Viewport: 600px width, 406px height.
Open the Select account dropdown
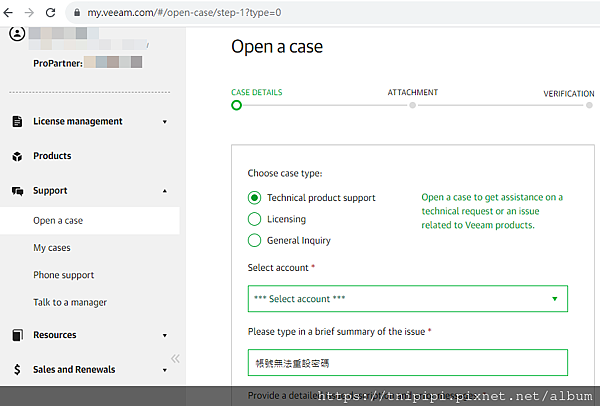408,298
